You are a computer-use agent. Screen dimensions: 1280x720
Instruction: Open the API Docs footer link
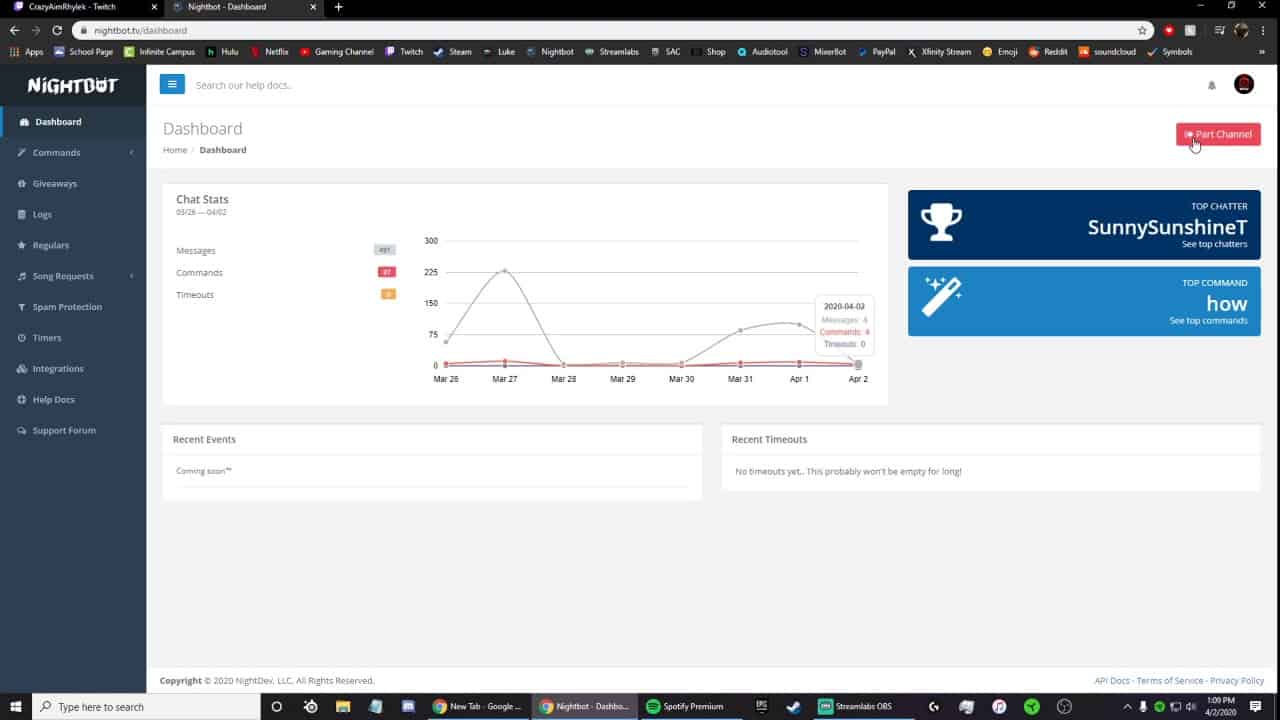coord(1112,681)
